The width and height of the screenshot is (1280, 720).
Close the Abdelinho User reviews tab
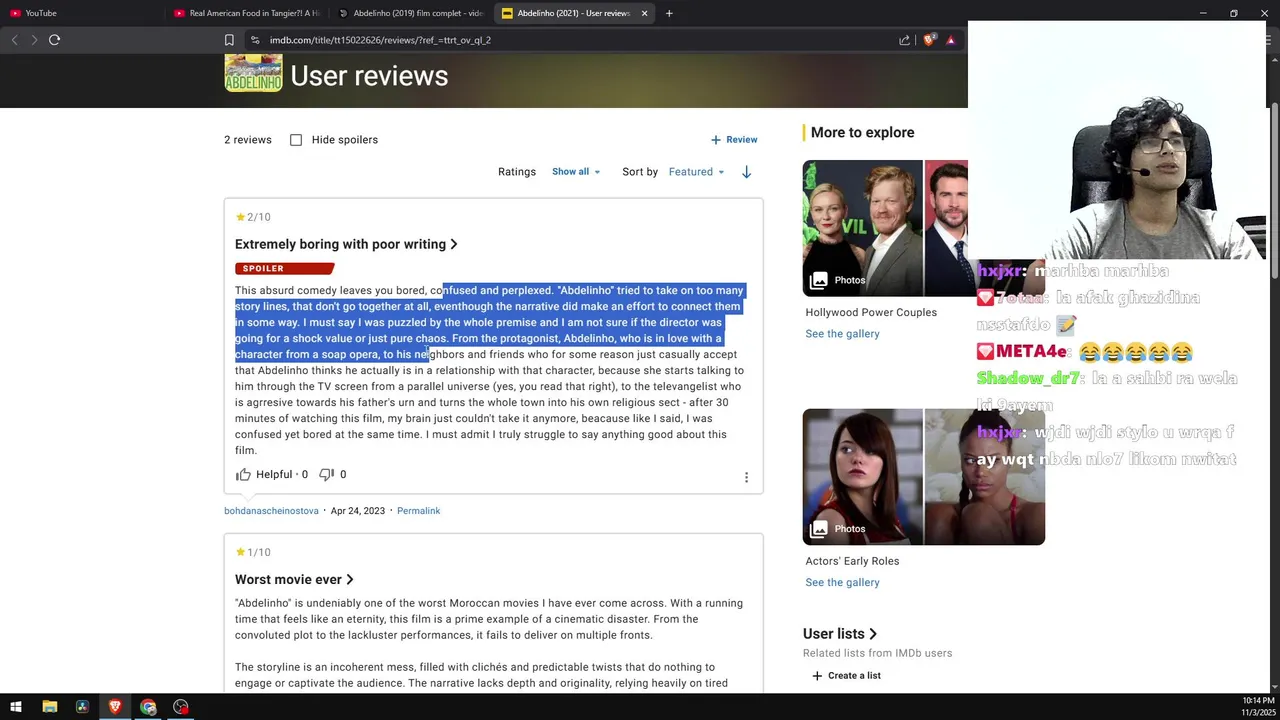click(x=644, y=13)
